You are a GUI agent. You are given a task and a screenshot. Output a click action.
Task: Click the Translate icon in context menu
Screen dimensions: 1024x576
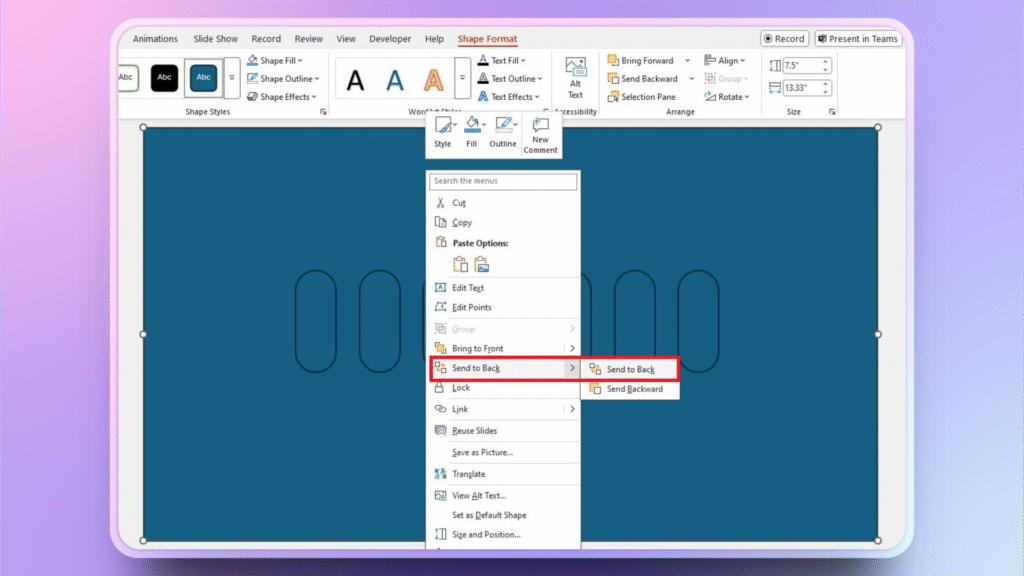coord(440,474)
